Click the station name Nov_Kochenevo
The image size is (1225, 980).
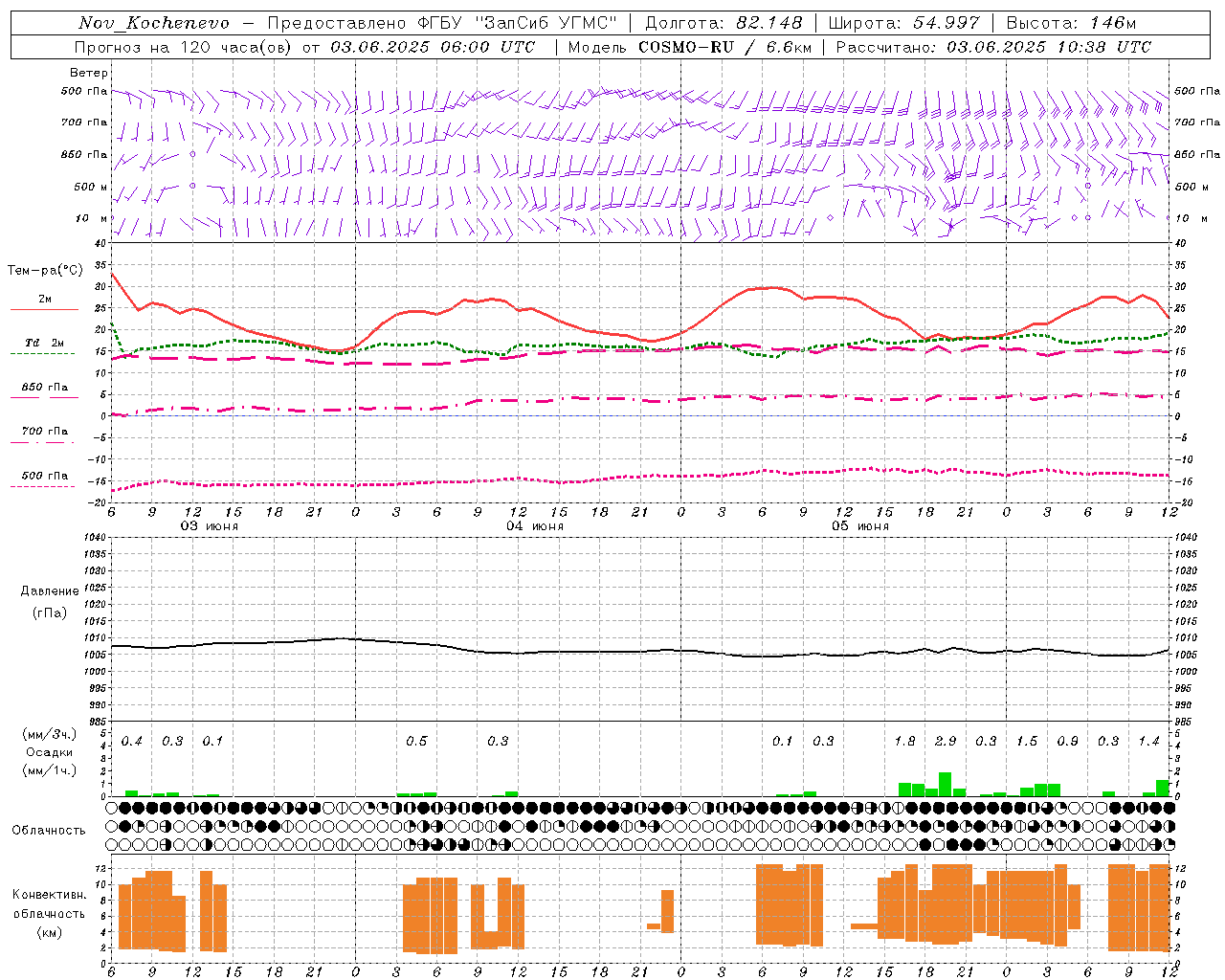point(154,23)
